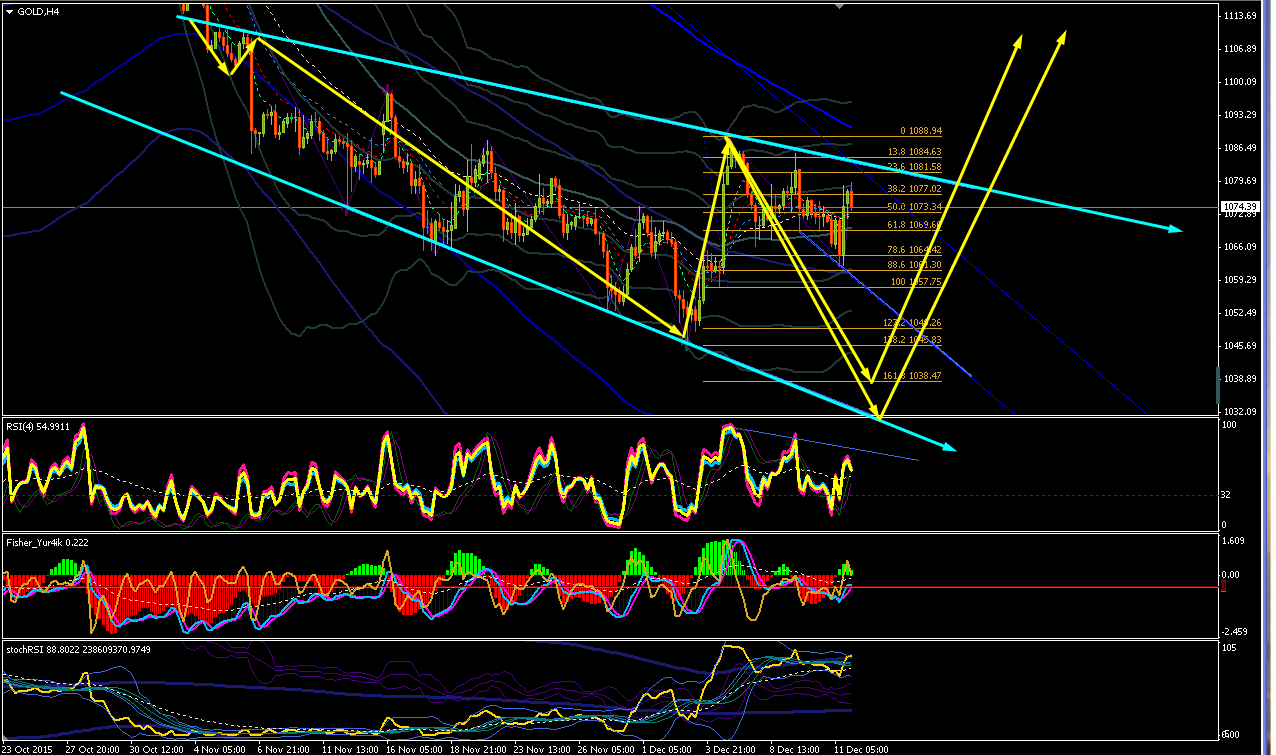Click the 23 Oct 2015 time axis label

(x=30, y=748)
